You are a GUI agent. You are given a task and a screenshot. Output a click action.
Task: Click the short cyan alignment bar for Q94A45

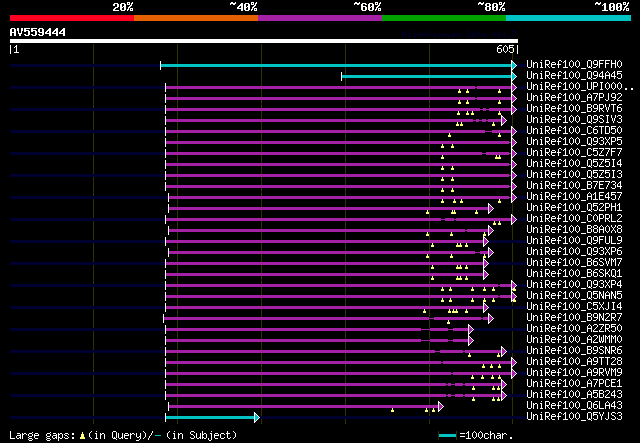point(429,76)
